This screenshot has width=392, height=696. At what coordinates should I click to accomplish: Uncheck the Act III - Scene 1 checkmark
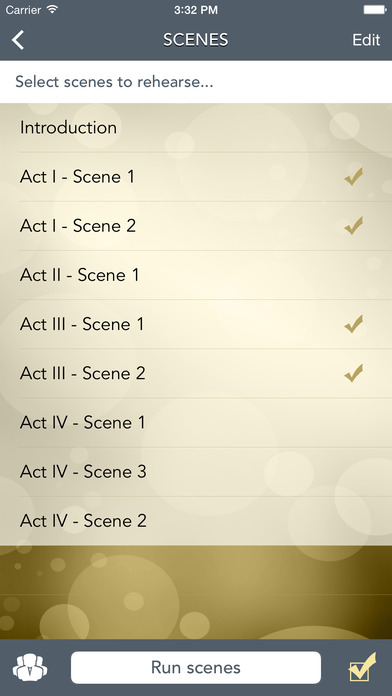pos(354,324)
